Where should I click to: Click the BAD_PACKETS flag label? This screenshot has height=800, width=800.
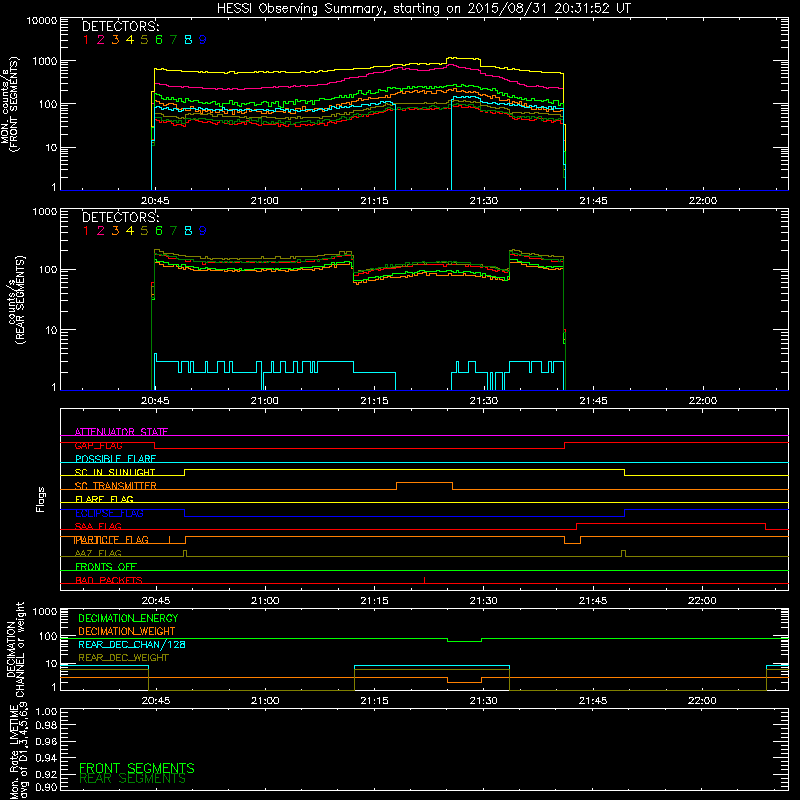coord(109,580)
